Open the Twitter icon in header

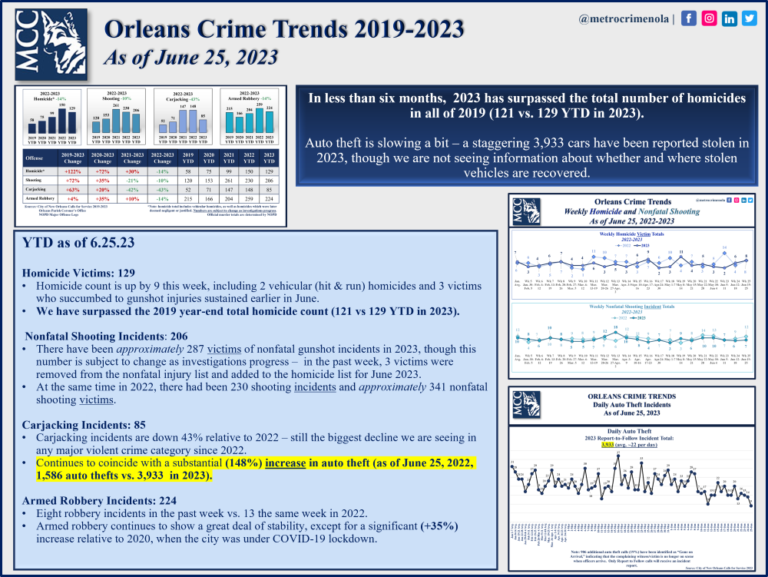(750, 19)
